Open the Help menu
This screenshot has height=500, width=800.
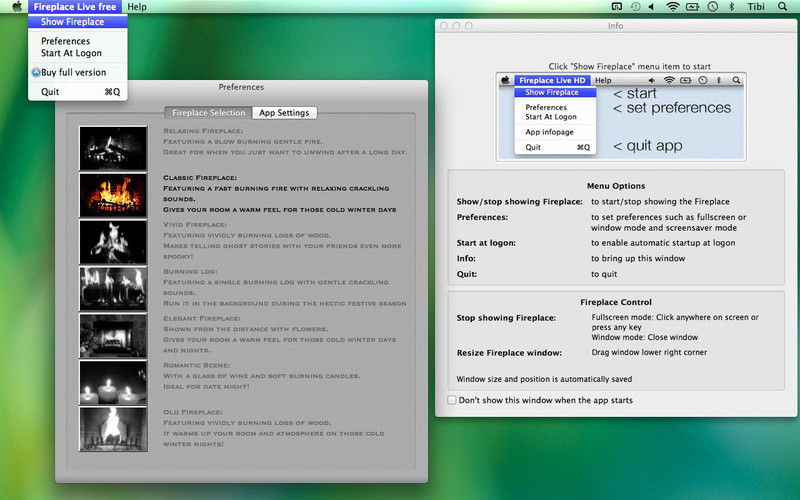(x=137, y=7)
